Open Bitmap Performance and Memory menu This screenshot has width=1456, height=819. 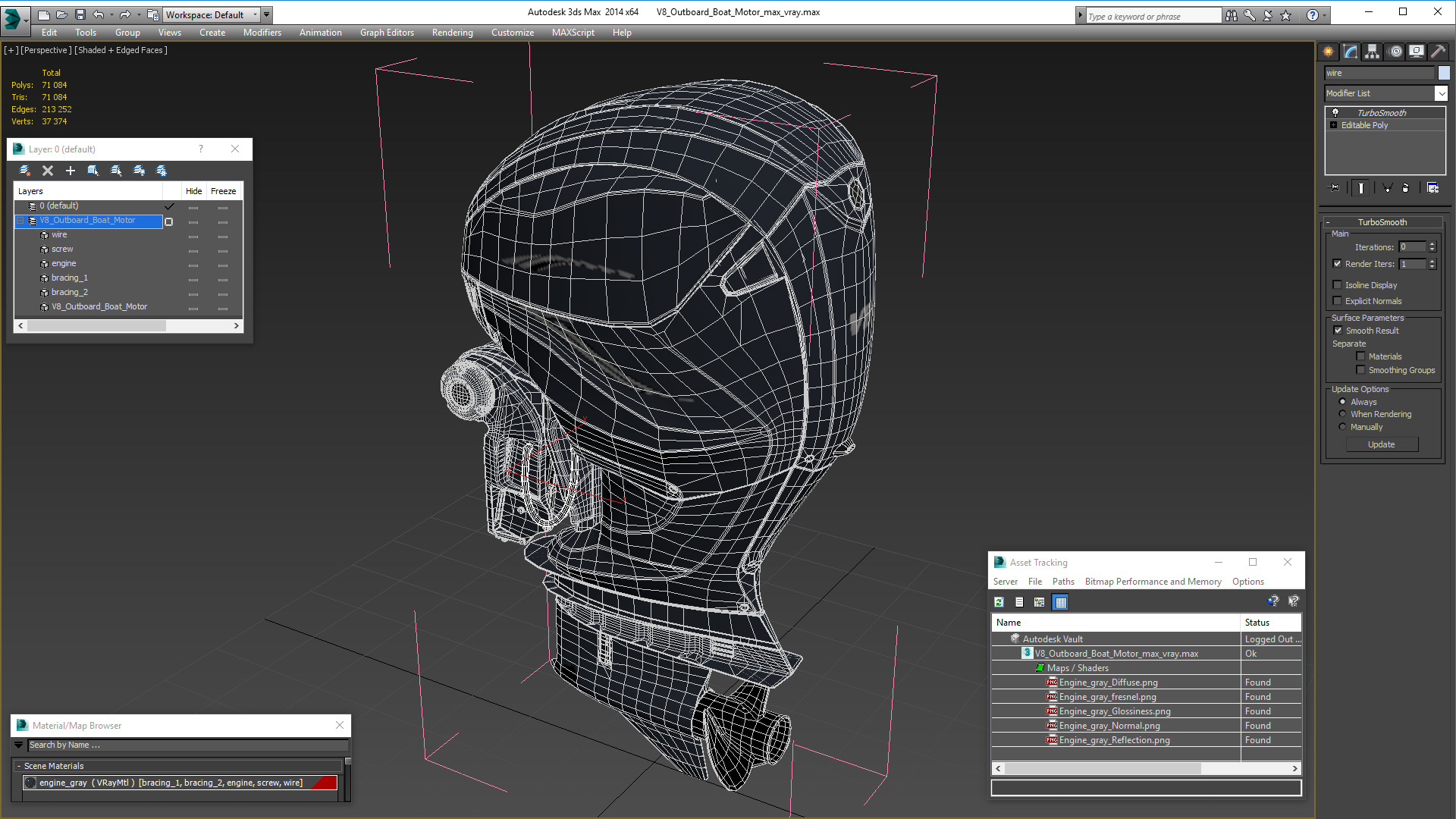pos(1153,582)
